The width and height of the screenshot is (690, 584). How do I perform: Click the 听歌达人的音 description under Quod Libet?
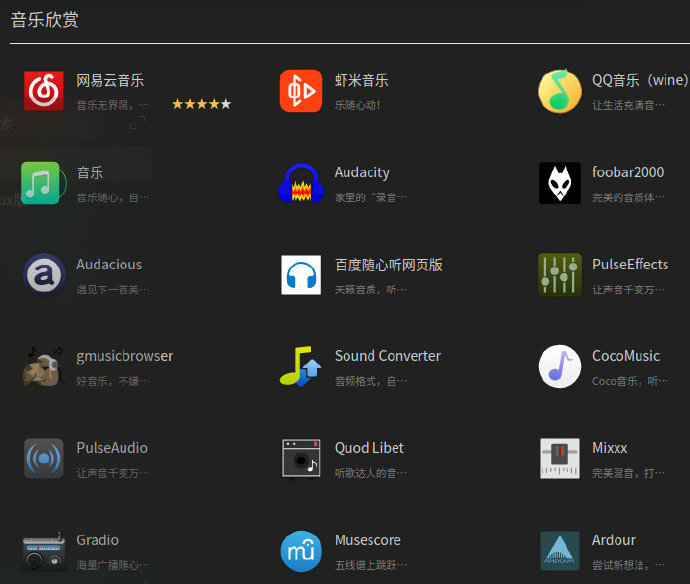pyautogui.click(x=371, y=473)
